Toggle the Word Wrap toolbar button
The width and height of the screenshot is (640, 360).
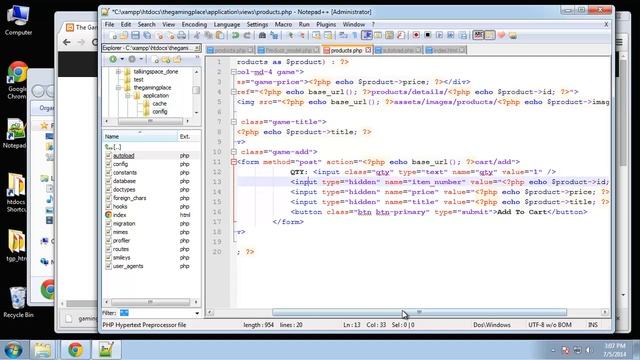[342, 36]
